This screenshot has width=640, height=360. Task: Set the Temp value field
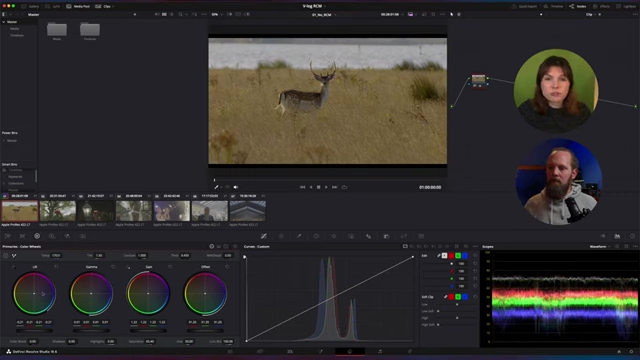(56, 256)
